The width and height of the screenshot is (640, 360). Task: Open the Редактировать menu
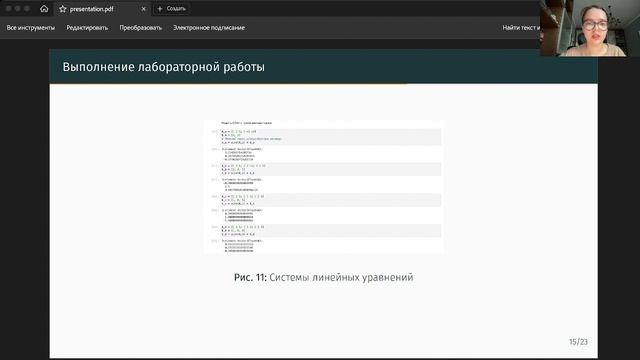pyautogui.click(x=87, y=28)
